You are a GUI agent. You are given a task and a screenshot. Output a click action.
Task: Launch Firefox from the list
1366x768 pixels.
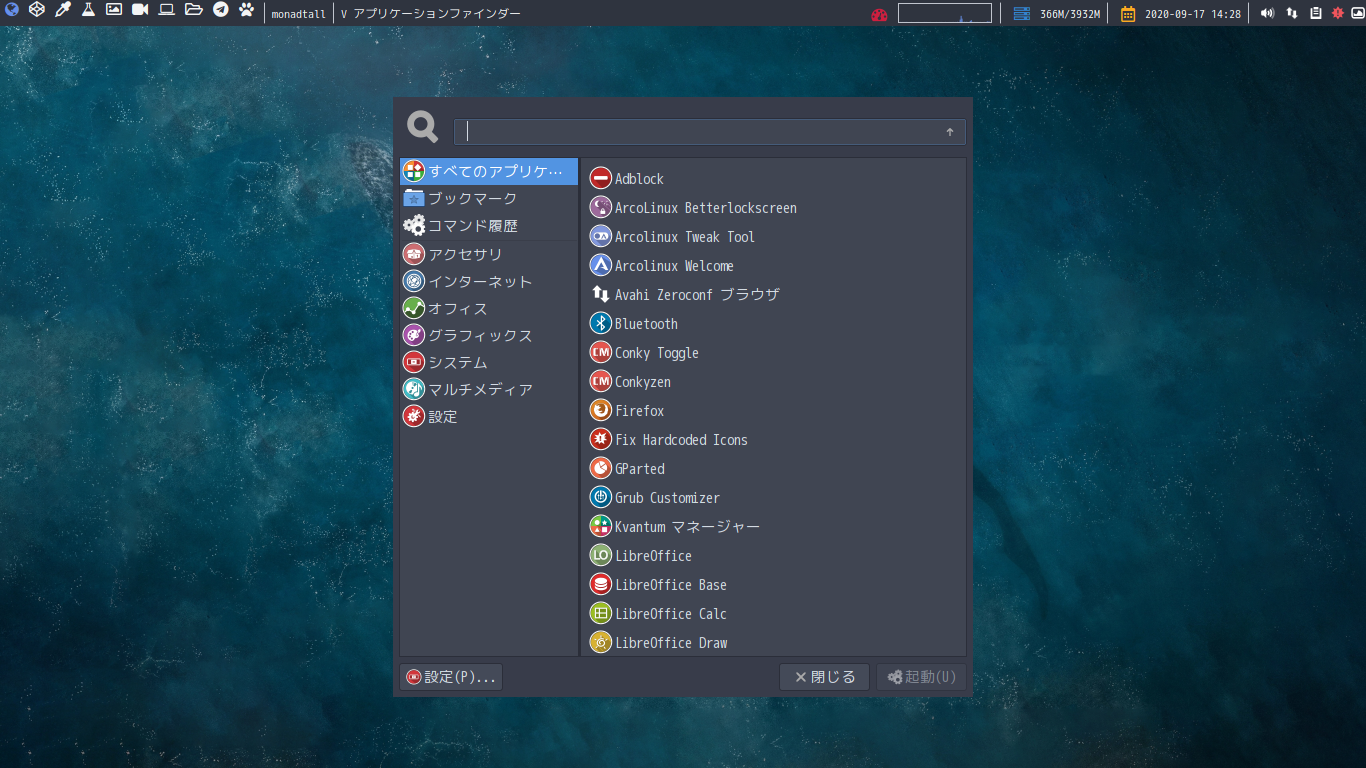[773, 411]
